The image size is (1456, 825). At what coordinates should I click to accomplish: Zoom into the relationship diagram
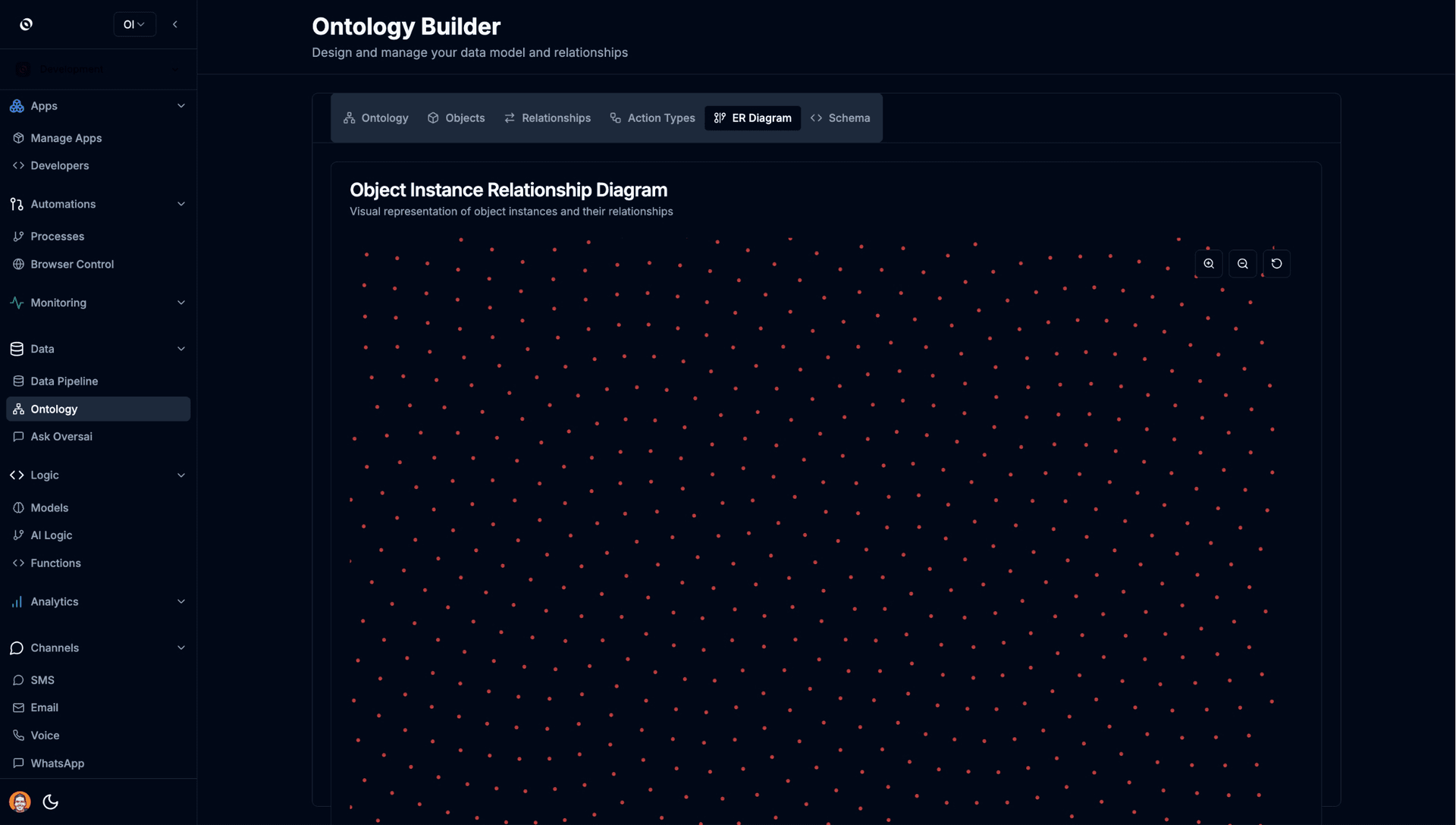1209,263
